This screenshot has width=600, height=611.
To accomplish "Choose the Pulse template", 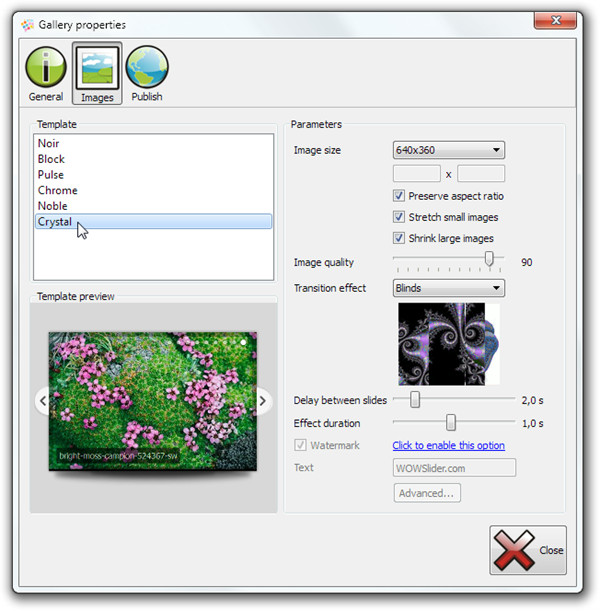I will tap(153, 175).
